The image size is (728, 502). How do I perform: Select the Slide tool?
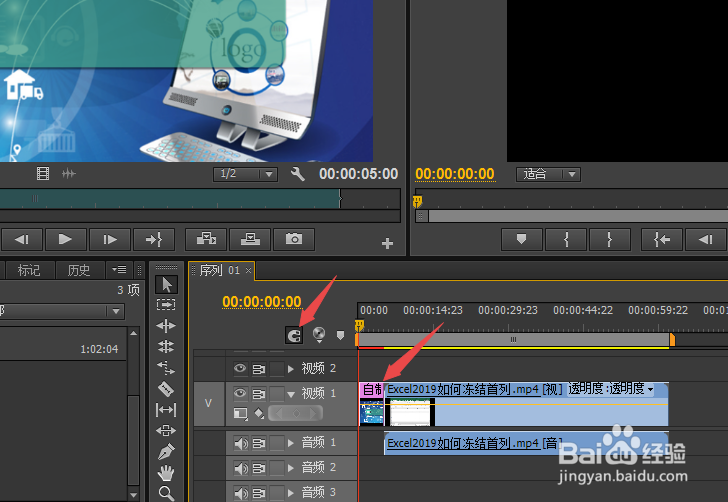pos(166,430)
